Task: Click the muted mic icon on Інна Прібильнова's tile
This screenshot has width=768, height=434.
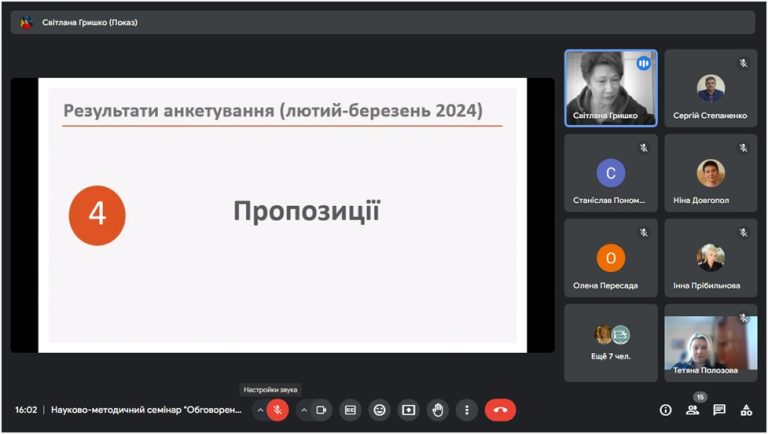Action: (x=744, y=233)
